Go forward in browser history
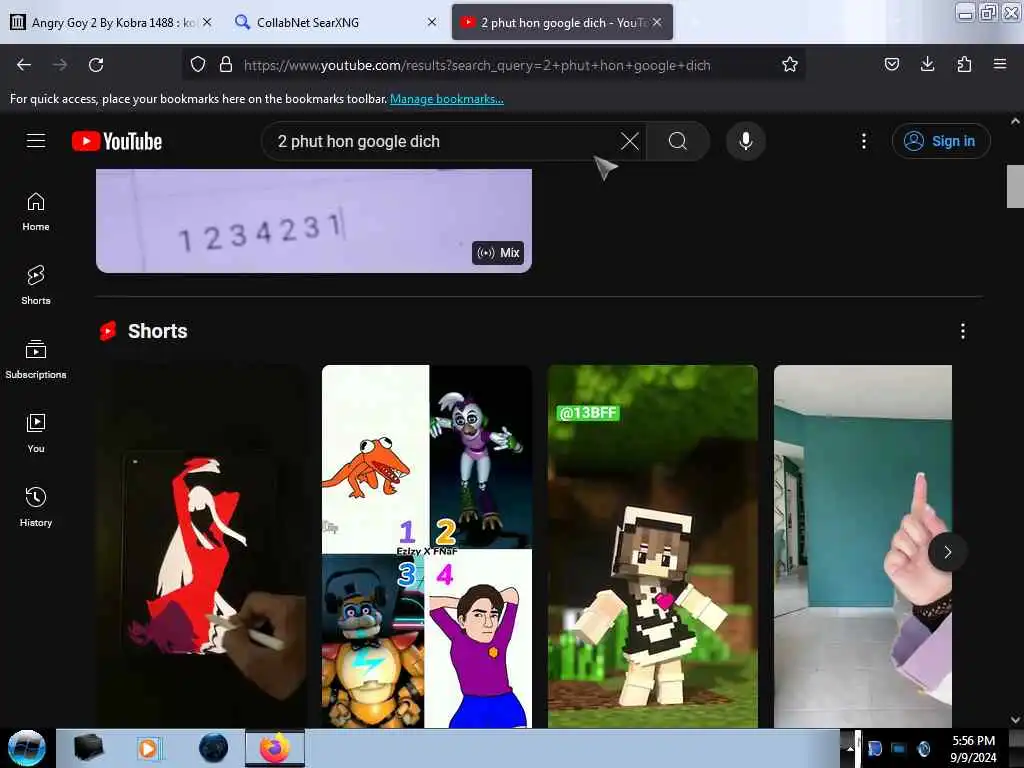The width and height of the screenshot is (1024, 768). tap(60, 65)
